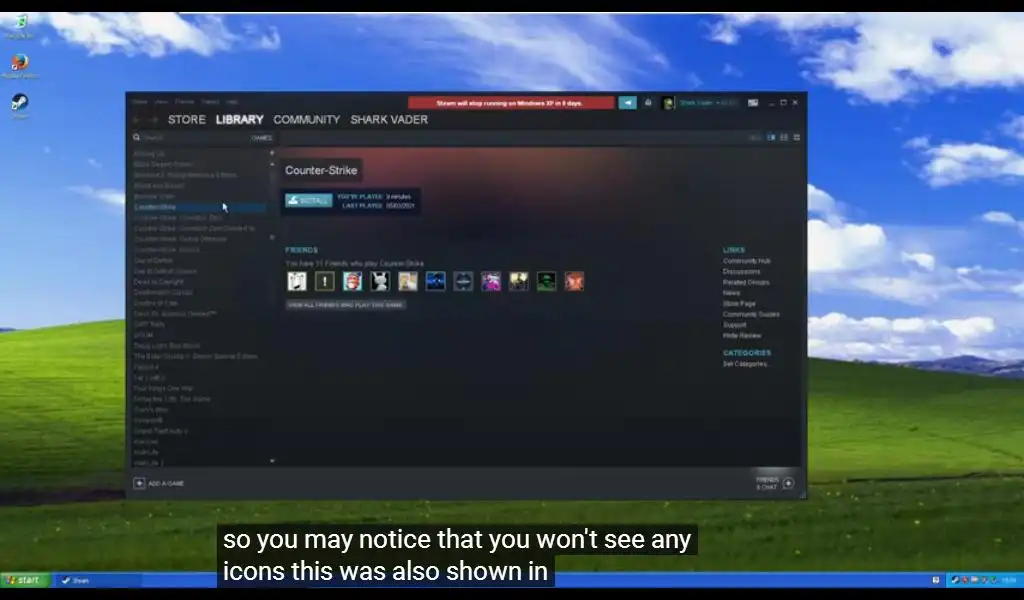
Task: Open first friend avatar with white sketch picture
Action: tap(297, 281)
